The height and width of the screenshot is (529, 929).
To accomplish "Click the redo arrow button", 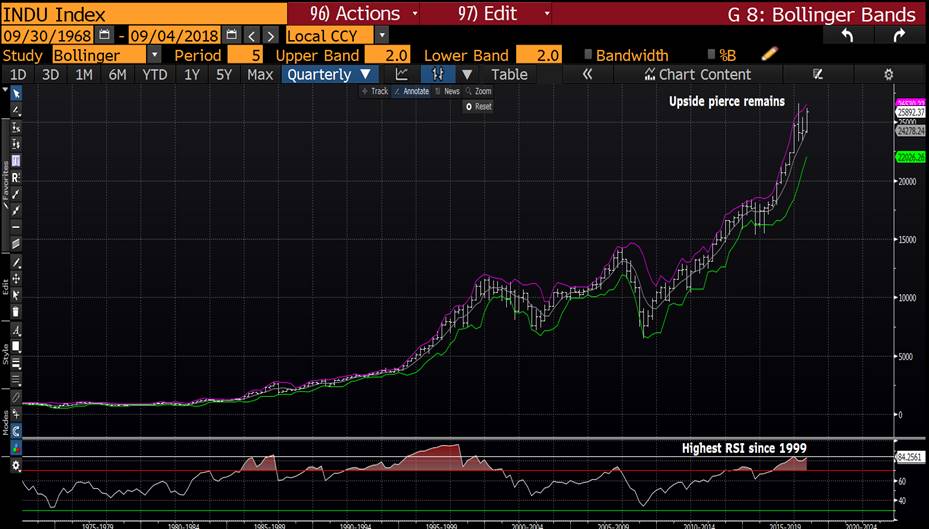I will [x=897, y=35].
